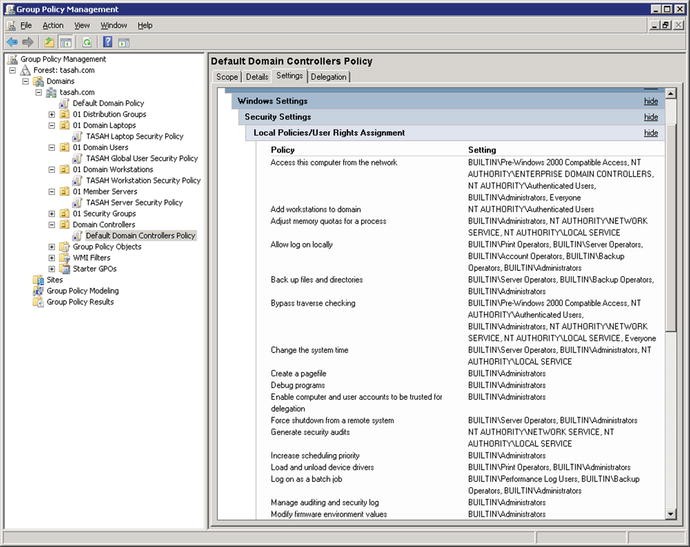
Task: Expand the Group Policy Objects node
Action: click(x=51, y=246)
